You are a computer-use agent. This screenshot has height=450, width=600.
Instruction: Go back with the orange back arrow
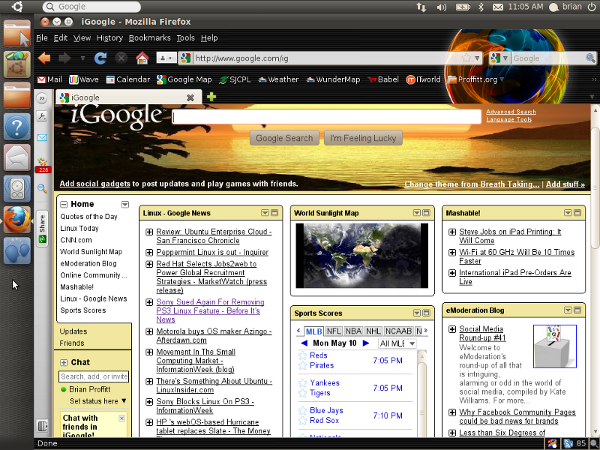pyautogui.click(x=44, y=58)
